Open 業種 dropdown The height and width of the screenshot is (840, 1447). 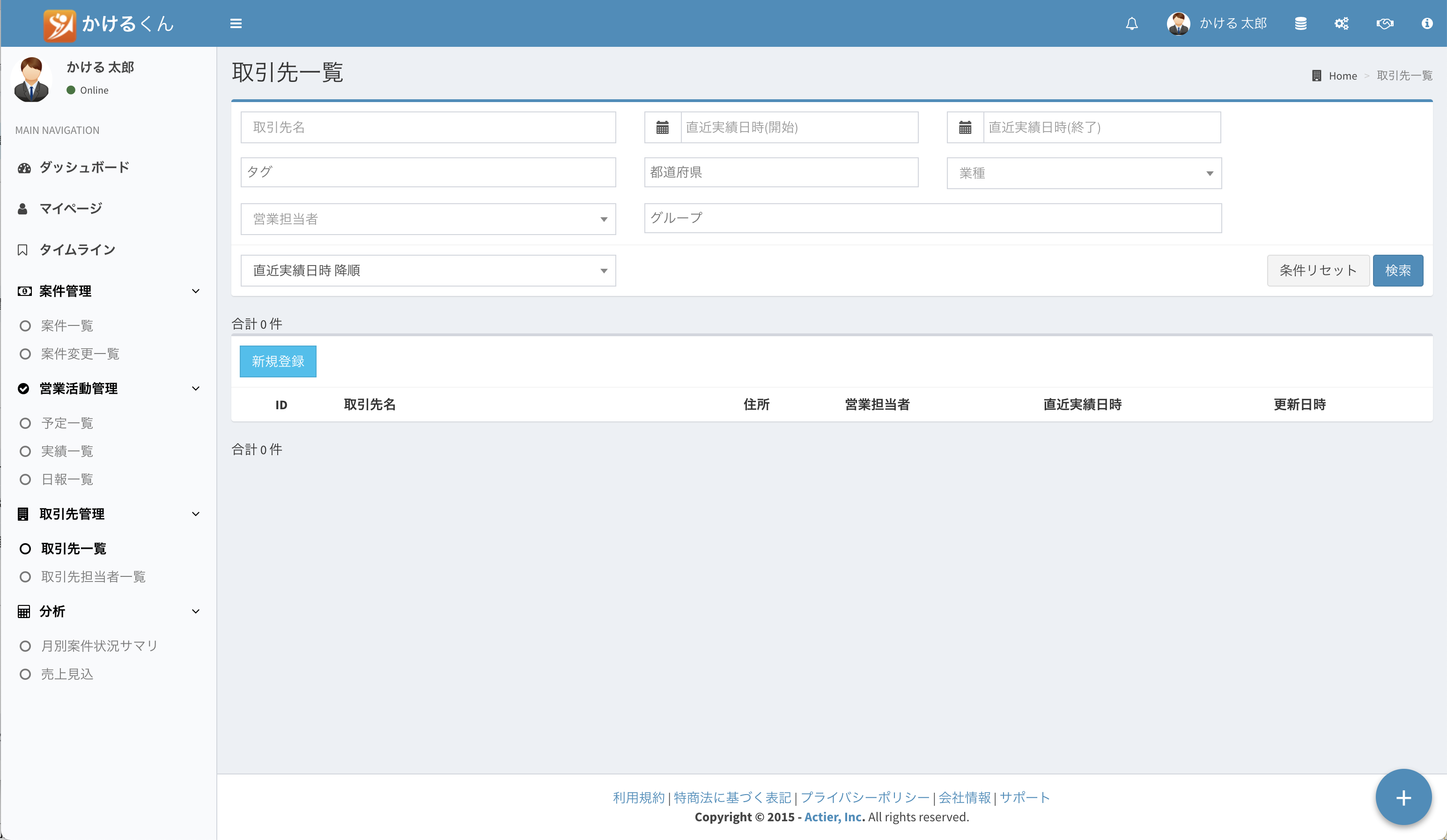1084,173
